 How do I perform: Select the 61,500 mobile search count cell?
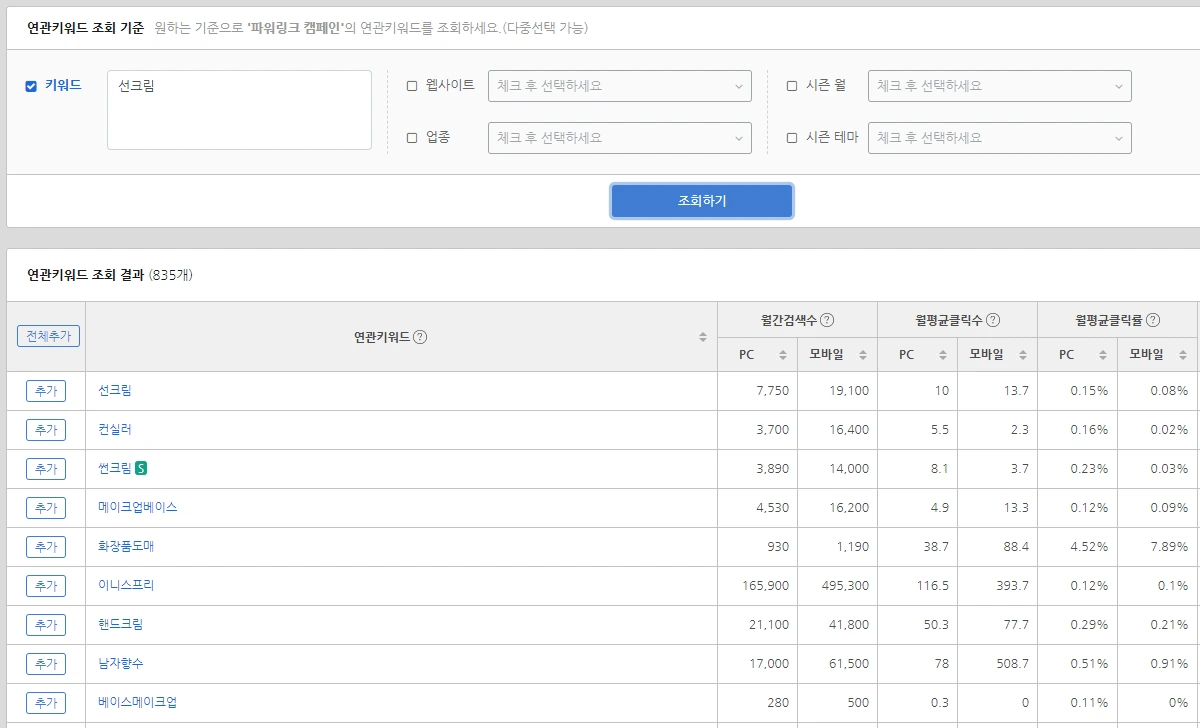coord(838,664)
